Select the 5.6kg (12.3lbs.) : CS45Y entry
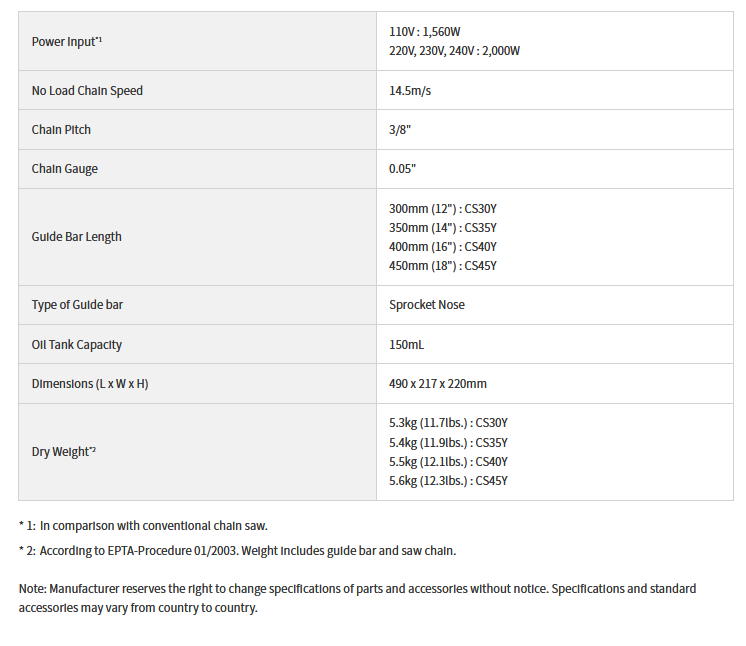This screenshot has width=746, height=646. 448,481
